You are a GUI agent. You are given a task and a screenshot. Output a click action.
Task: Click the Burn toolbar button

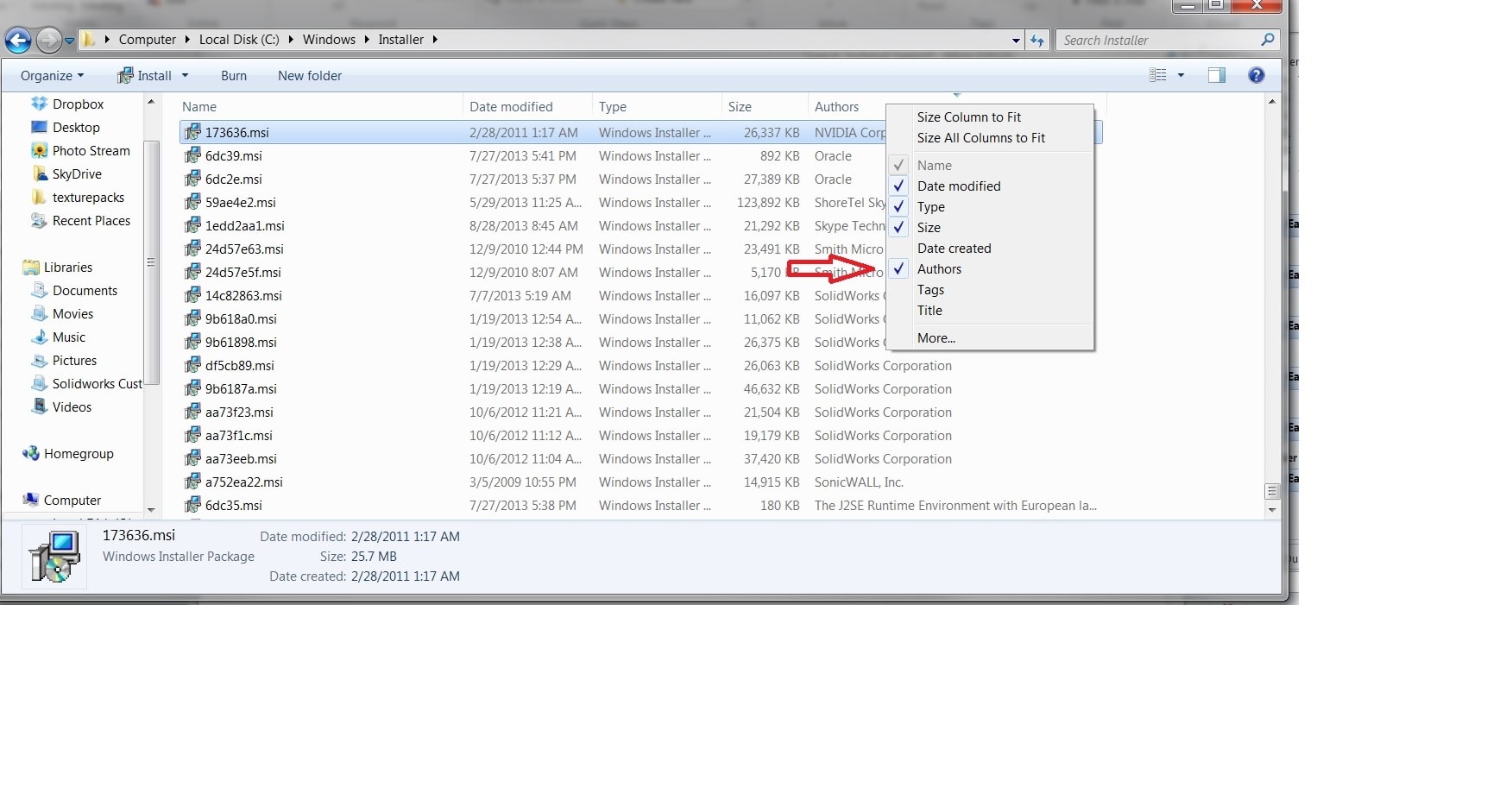pos(234,76)
